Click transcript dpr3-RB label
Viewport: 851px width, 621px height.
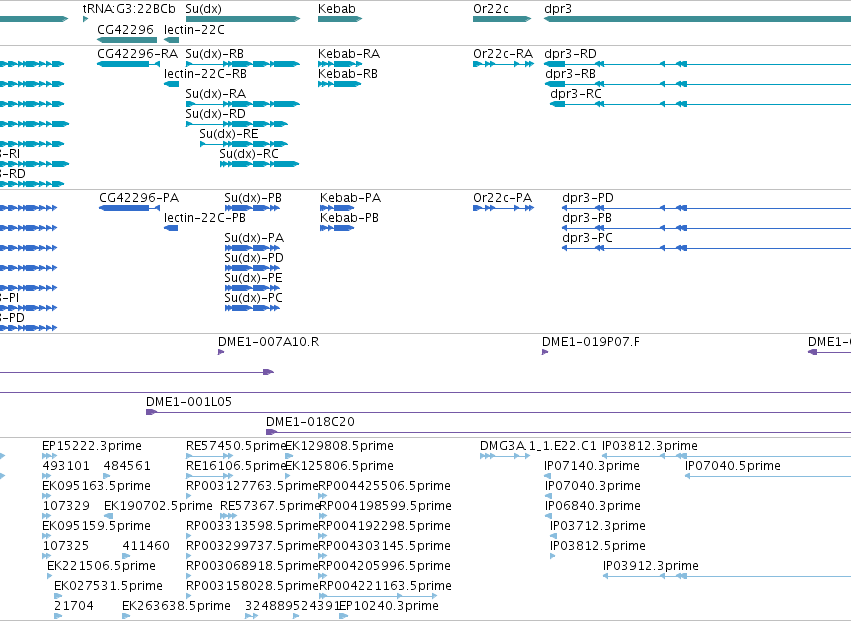[570, 74]
